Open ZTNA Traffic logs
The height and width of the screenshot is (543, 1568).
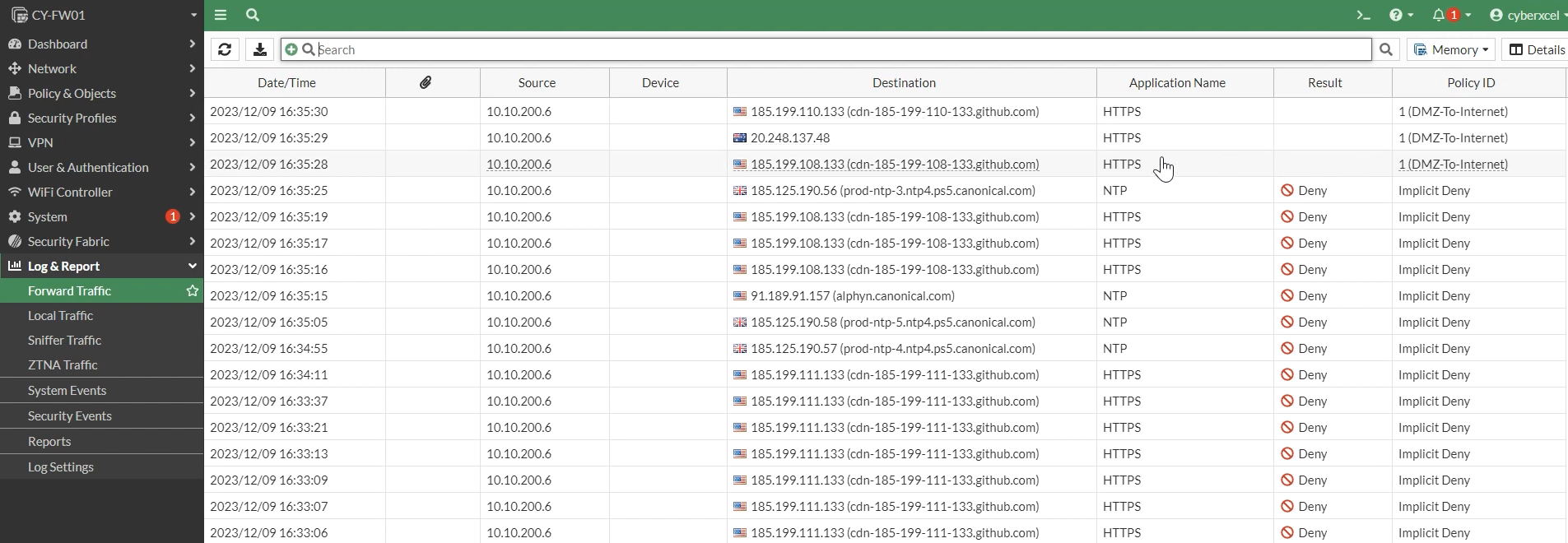point(102,364)
